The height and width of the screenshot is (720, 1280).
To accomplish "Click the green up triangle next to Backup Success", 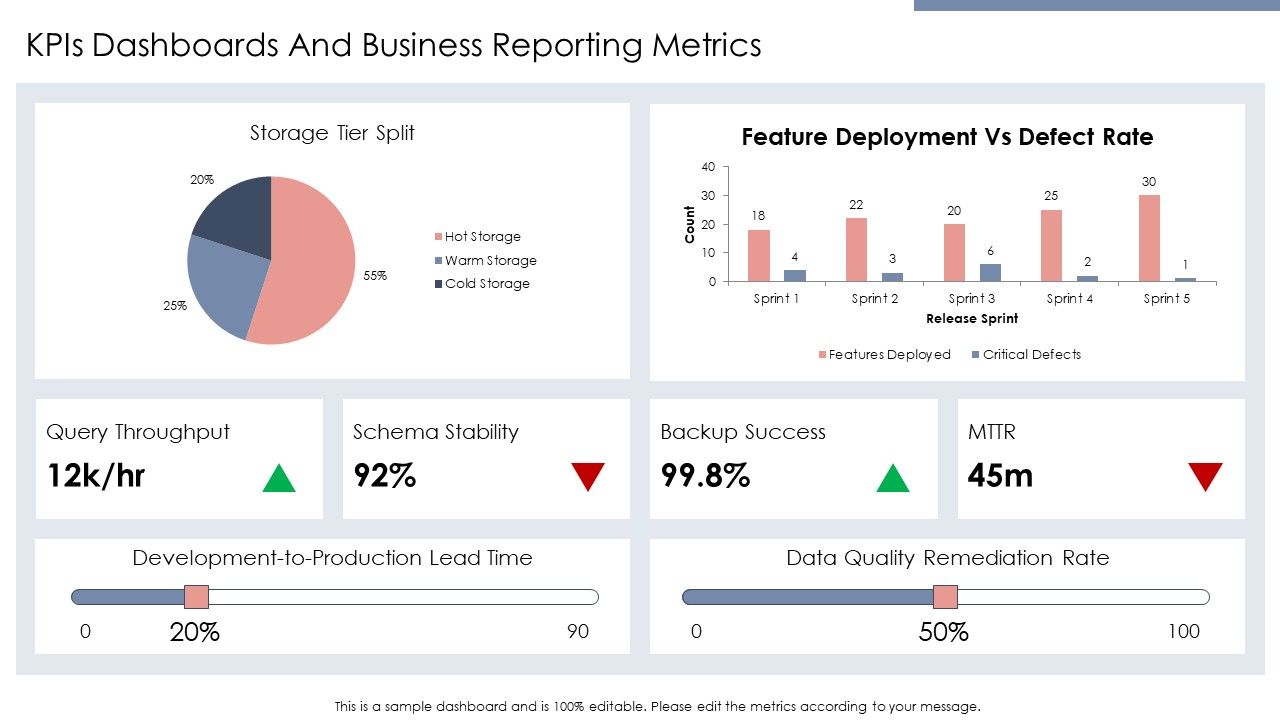I will point(893,478).
